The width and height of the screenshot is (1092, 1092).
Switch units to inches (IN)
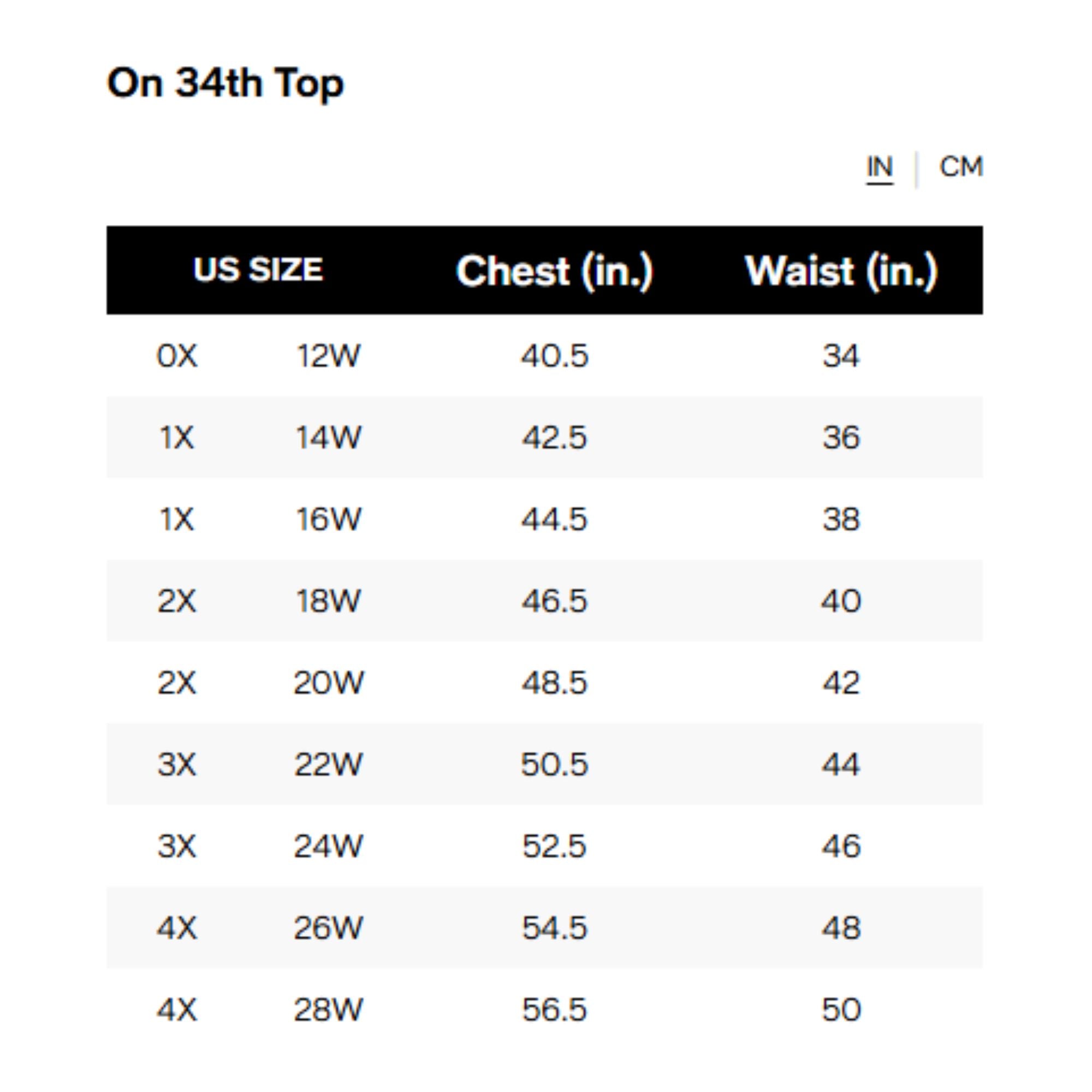879,167
